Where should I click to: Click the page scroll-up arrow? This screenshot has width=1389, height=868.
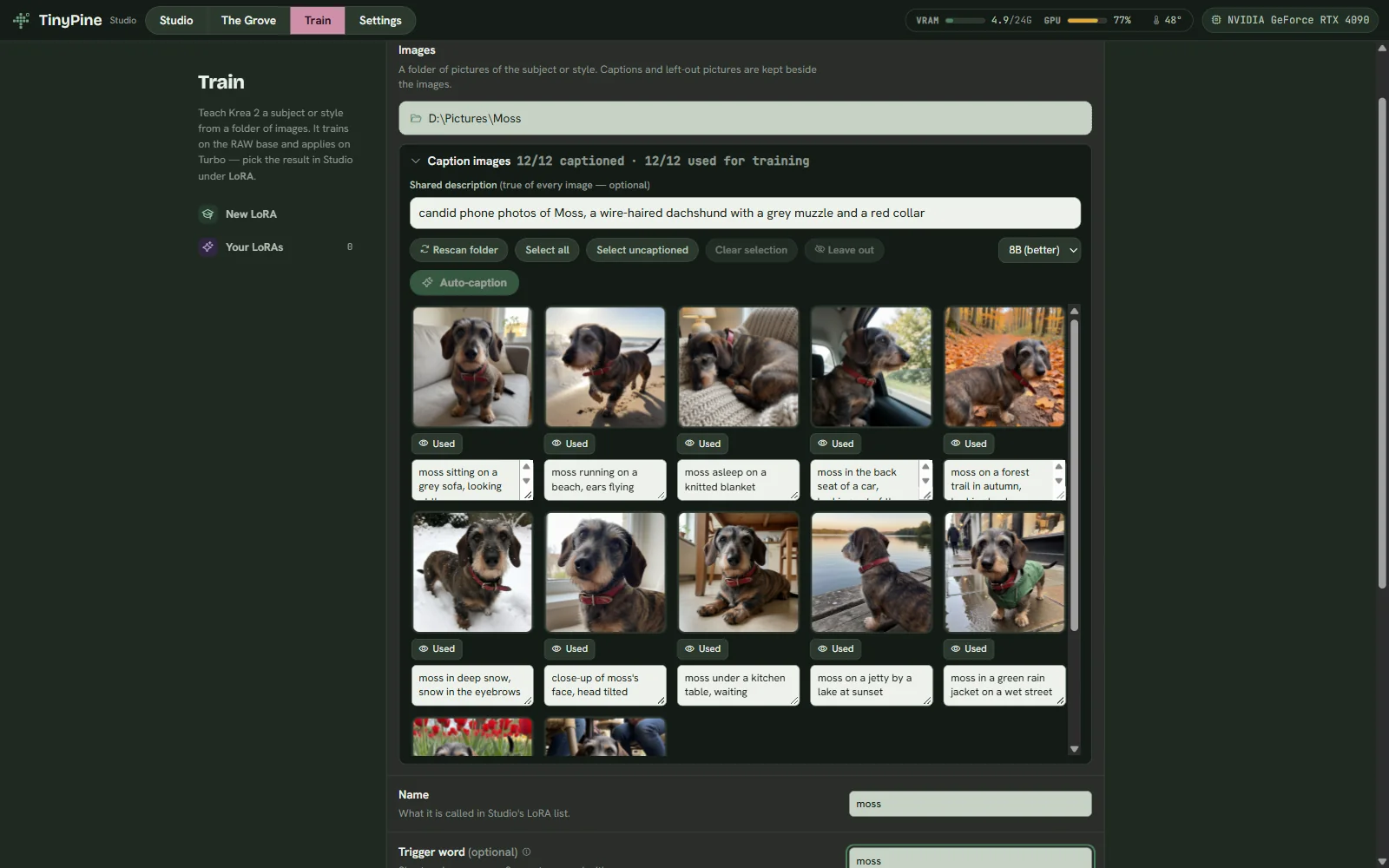click(x=1382, y=49)
